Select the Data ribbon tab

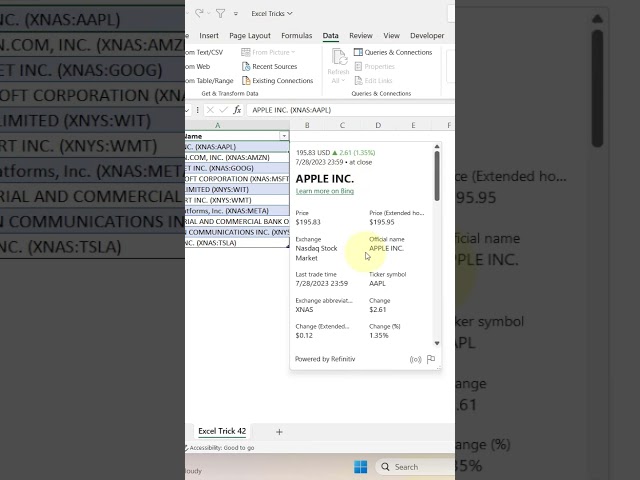330,36
